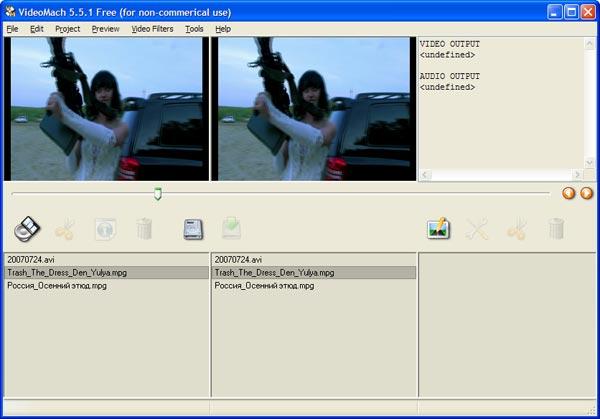
Task: Click the right video preview thumbnail
Action: coord(314,109)
